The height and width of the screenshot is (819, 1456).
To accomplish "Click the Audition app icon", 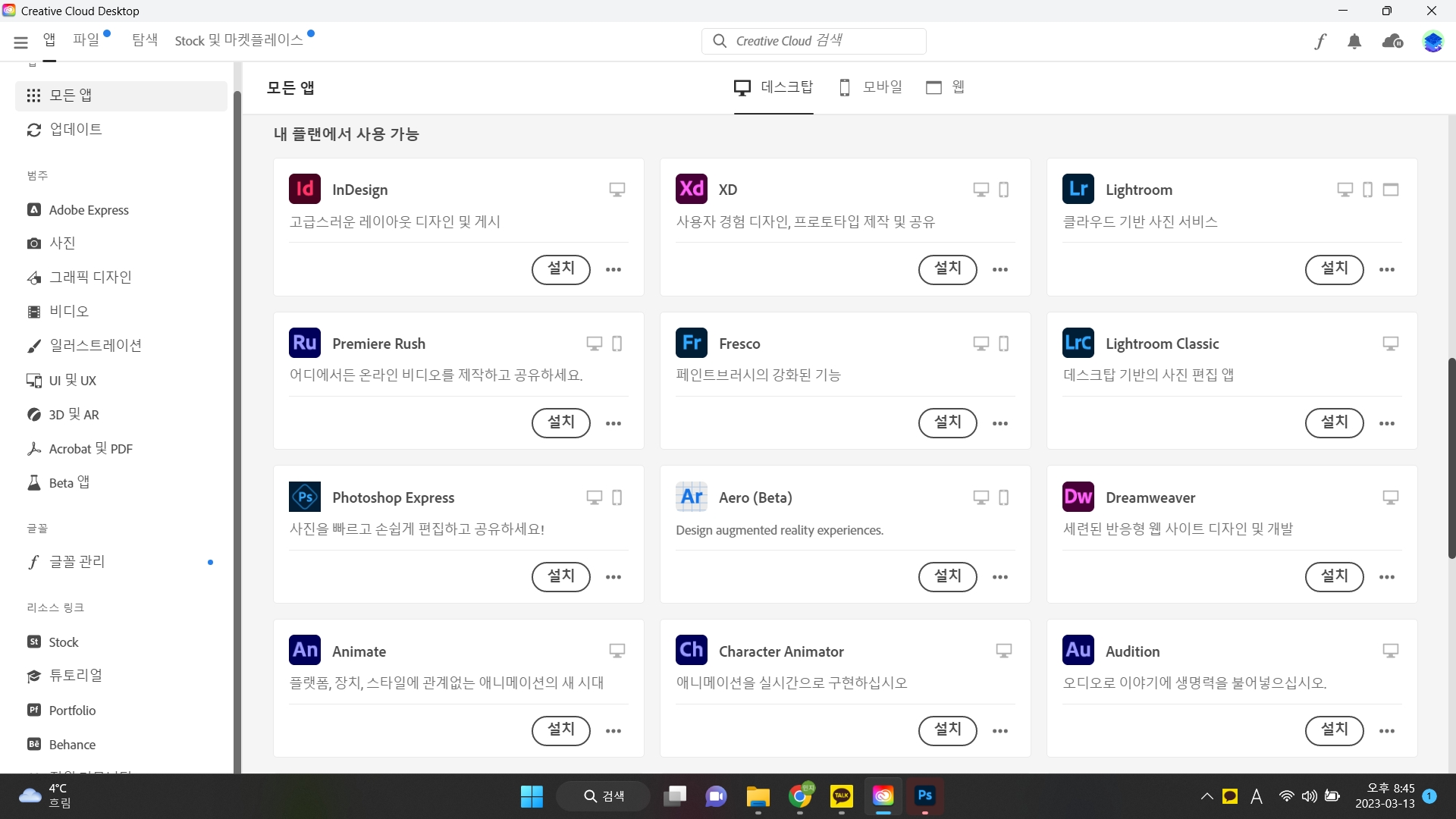I will [x=1078, y=650].
